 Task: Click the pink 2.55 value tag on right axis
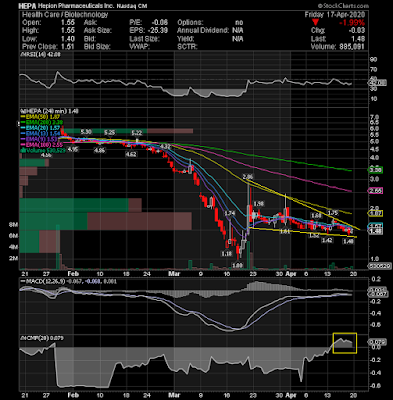(375, 191)
